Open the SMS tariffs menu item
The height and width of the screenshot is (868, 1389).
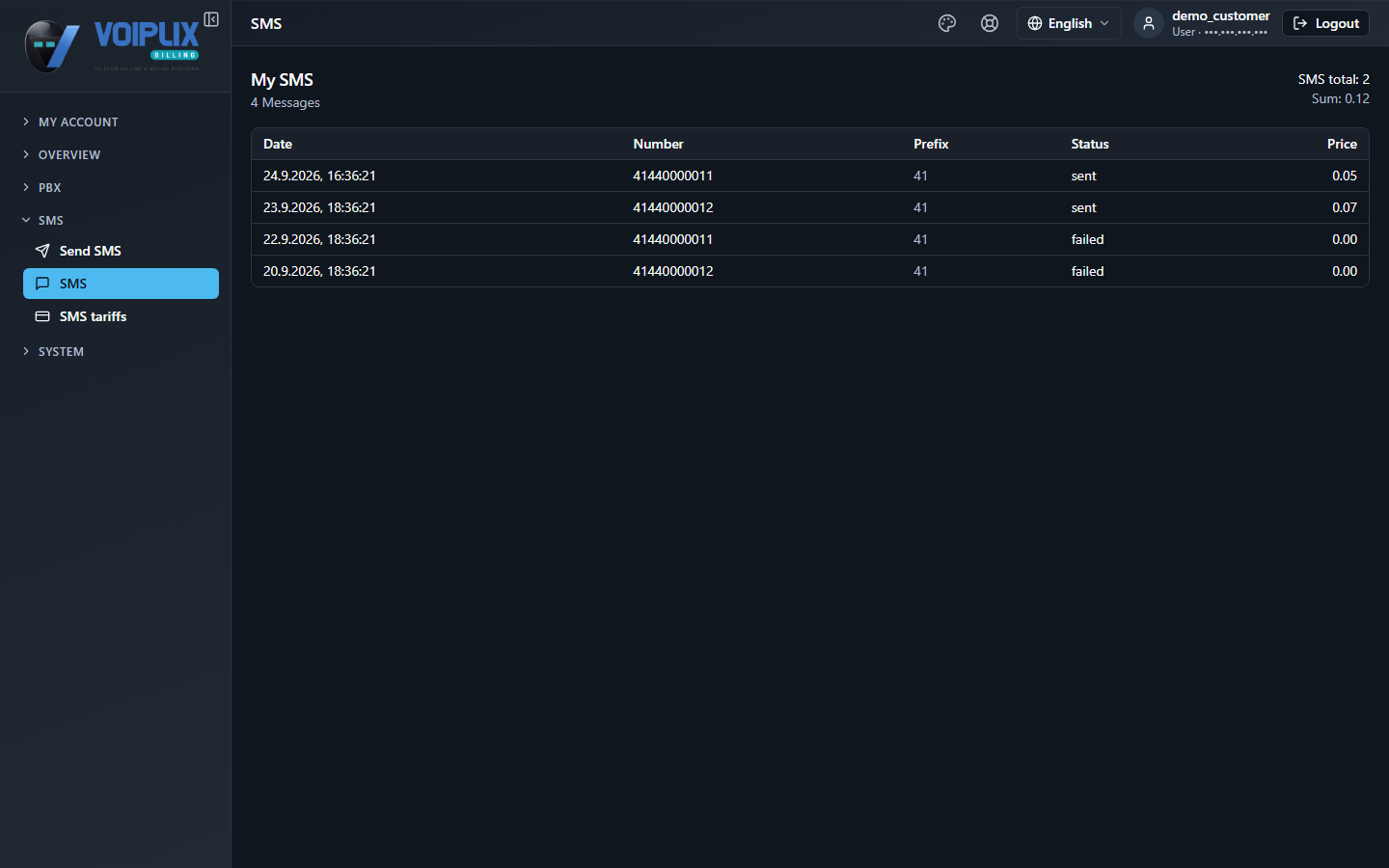pos(121,316)
